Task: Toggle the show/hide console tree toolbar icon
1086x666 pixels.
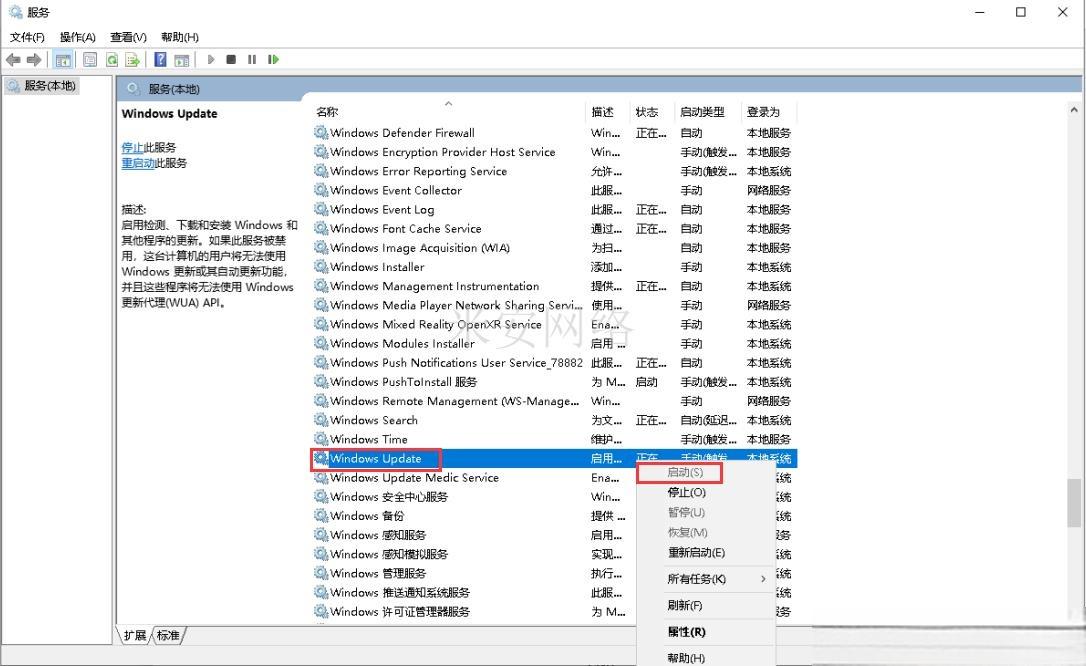Action: pyautogui.click(x=63, y=60)
